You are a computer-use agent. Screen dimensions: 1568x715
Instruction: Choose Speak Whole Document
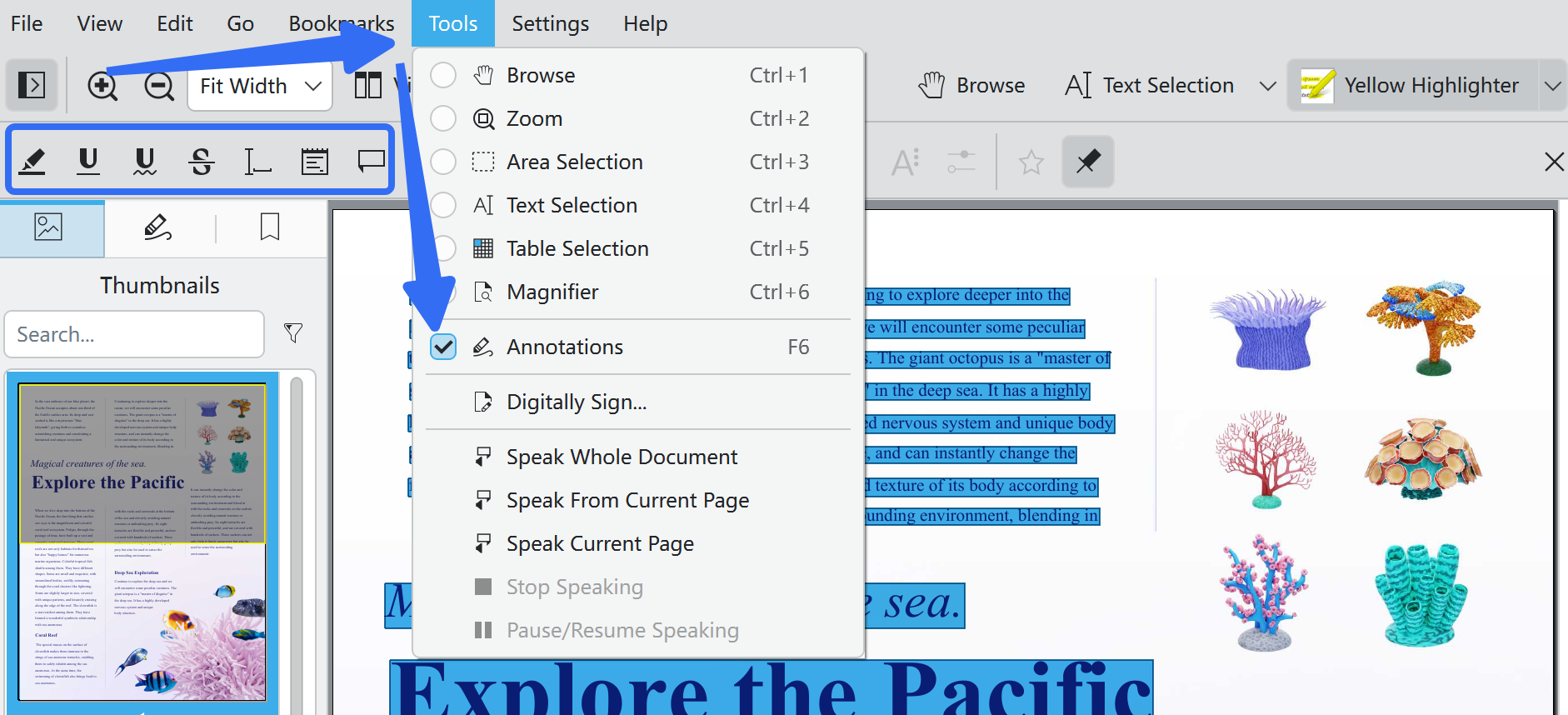[638, 457]
